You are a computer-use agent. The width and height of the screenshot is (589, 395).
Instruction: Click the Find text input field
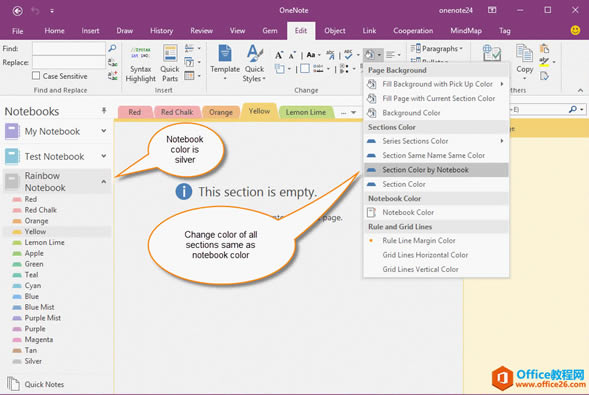tap(69, 48)
